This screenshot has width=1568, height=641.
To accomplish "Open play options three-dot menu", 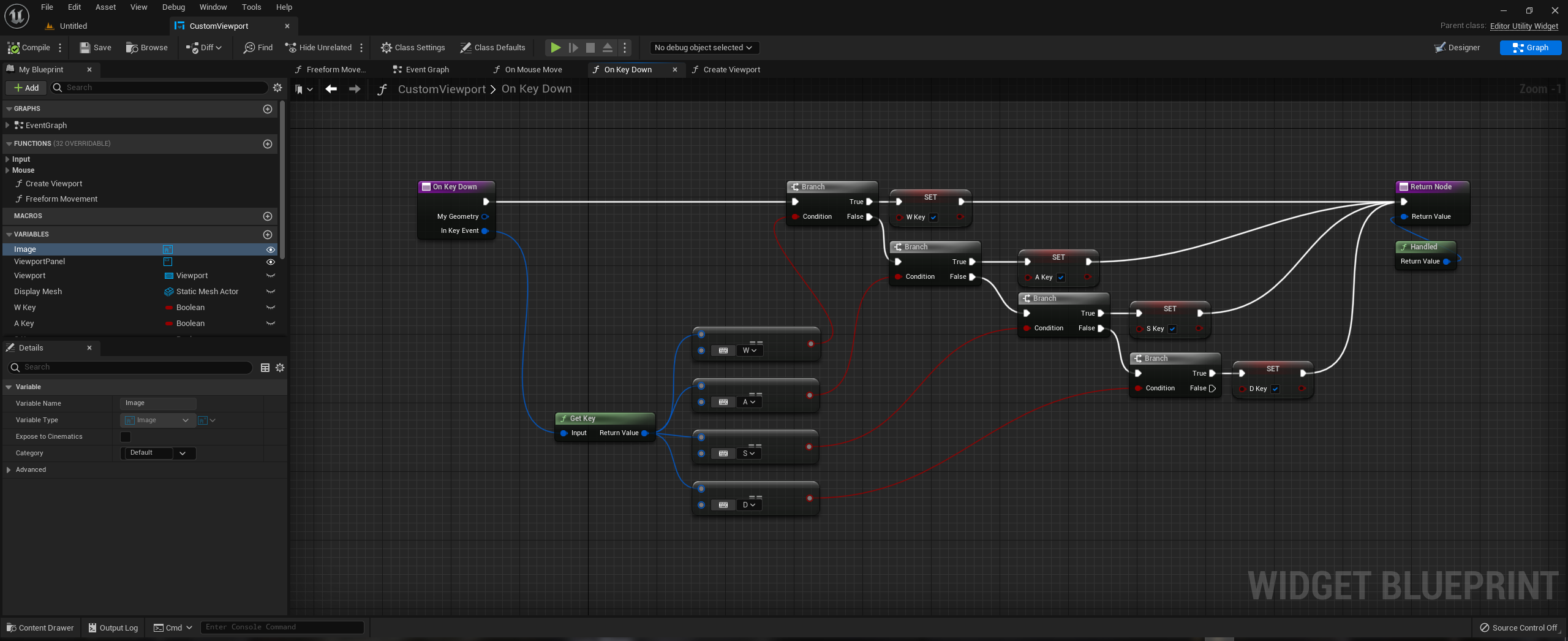I will click(625, 48).
